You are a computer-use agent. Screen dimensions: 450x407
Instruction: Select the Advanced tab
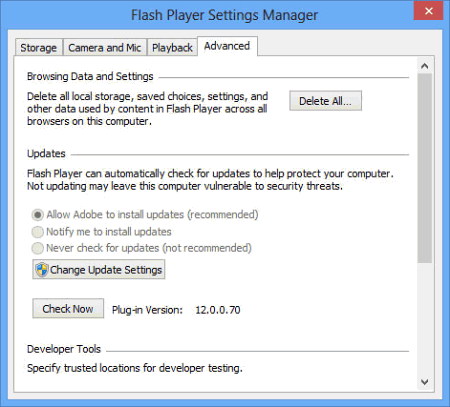pyautogui.click(x=227, y=46)
